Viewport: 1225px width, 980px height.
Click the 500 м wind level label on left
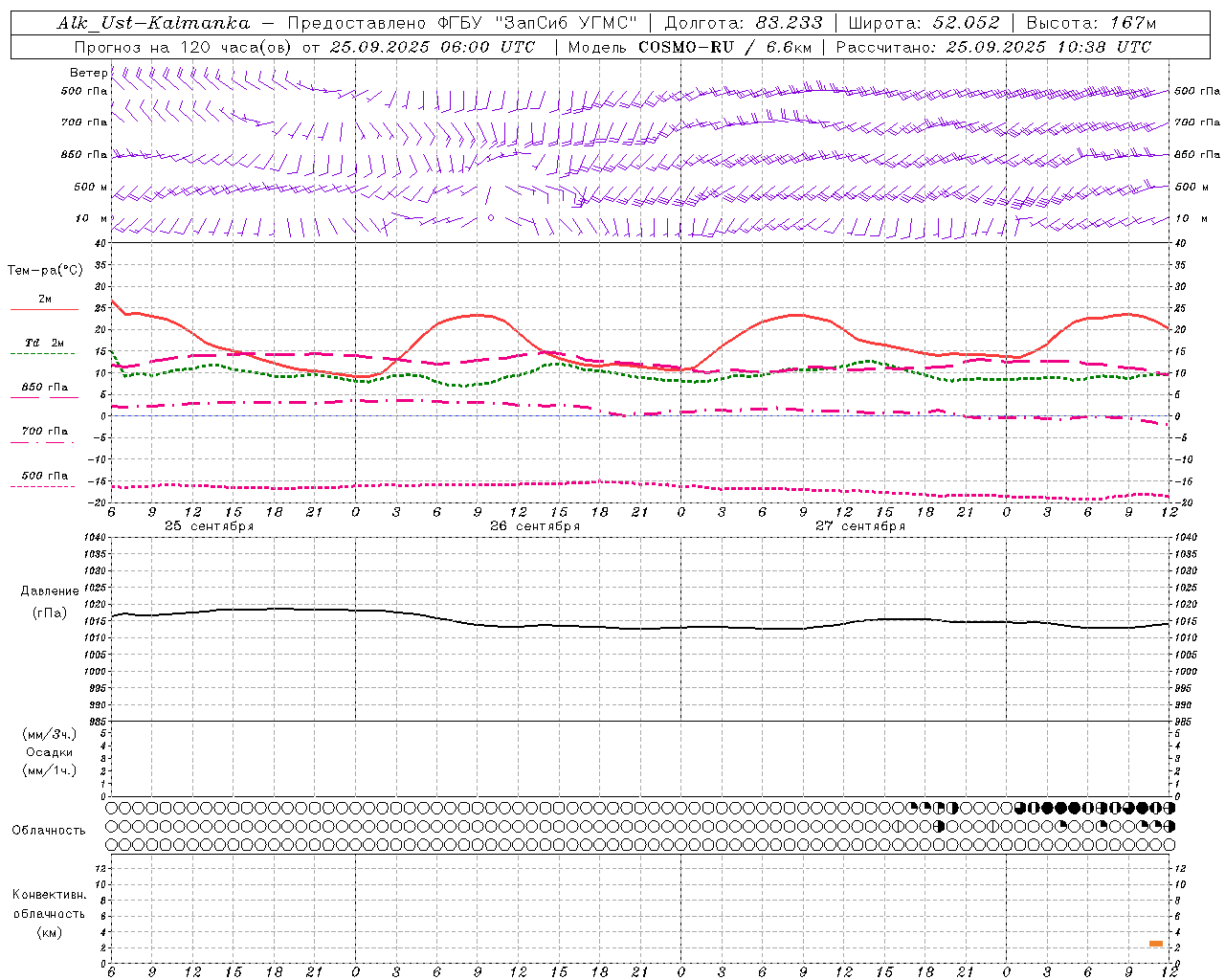coord(91,187)
